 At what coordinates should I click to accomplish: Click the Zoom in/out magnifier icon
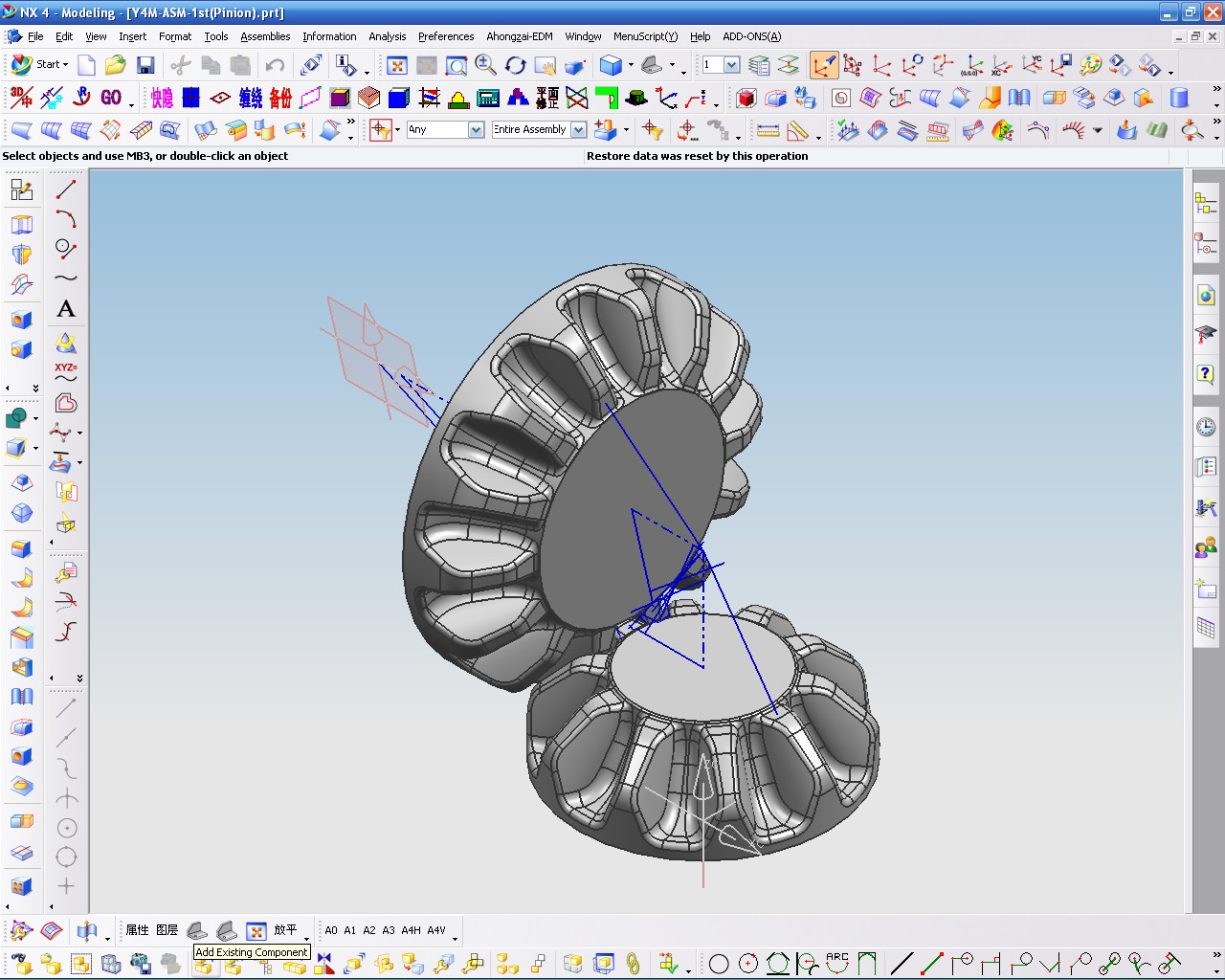pos(486,65)
